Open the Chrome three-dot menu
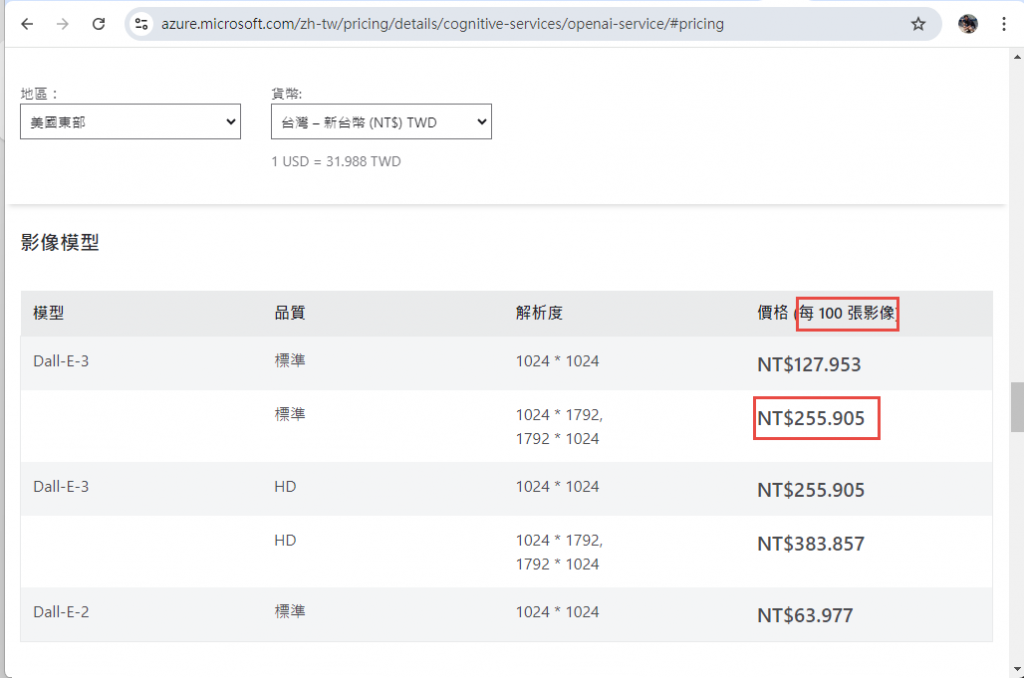This screenshot has height=678, width=1024. pyautogui.click(x=1004, y=24)
